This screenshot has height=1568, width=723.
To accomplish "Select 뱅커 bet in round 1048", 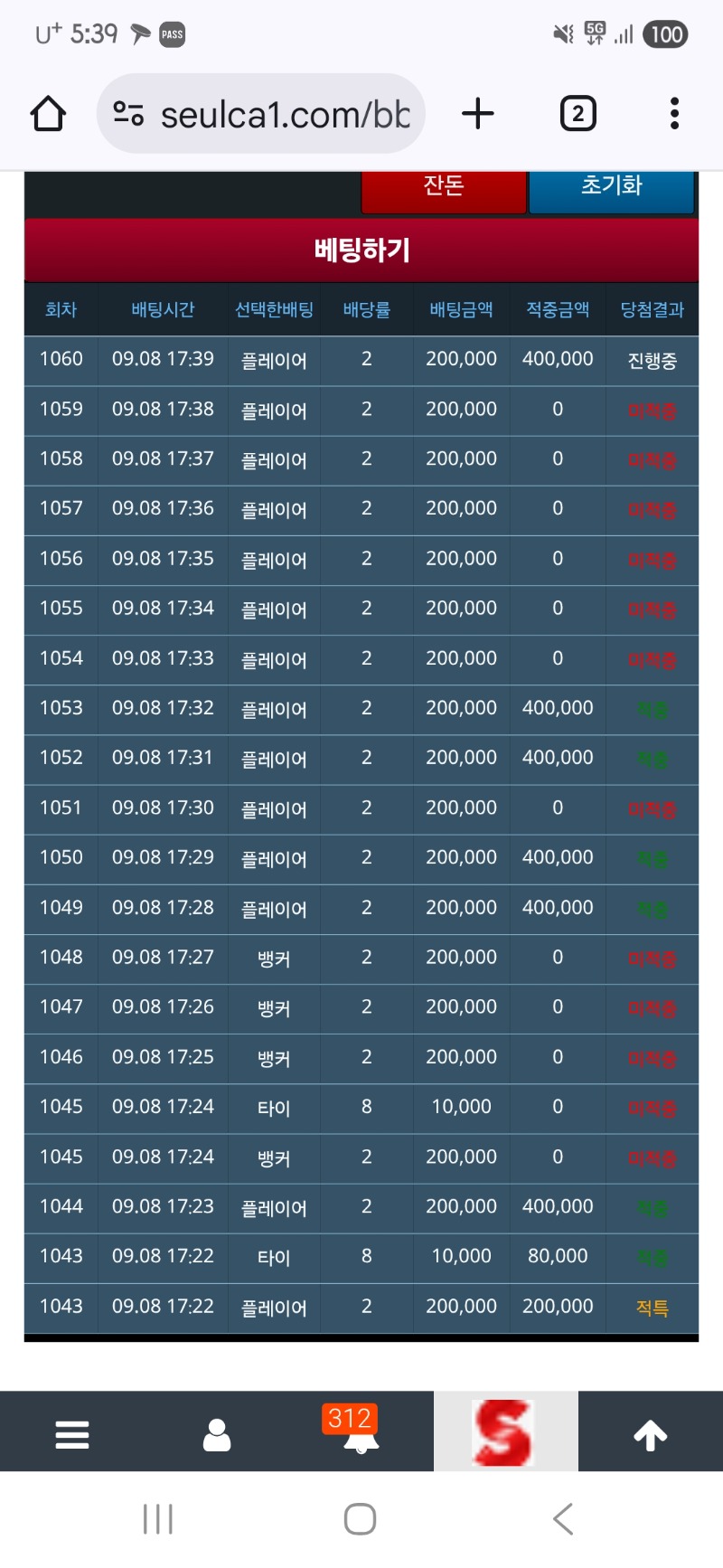I will click(274, 959).
